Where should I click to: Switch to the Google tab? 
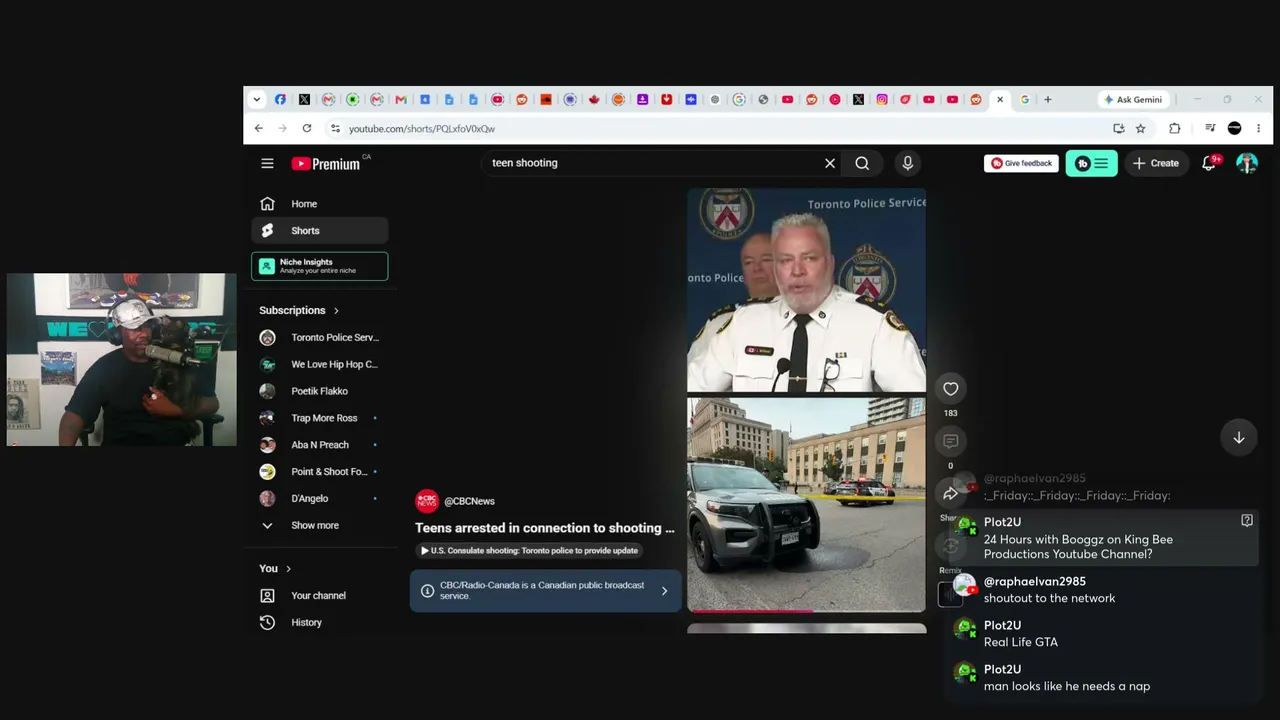(1025, 100)
